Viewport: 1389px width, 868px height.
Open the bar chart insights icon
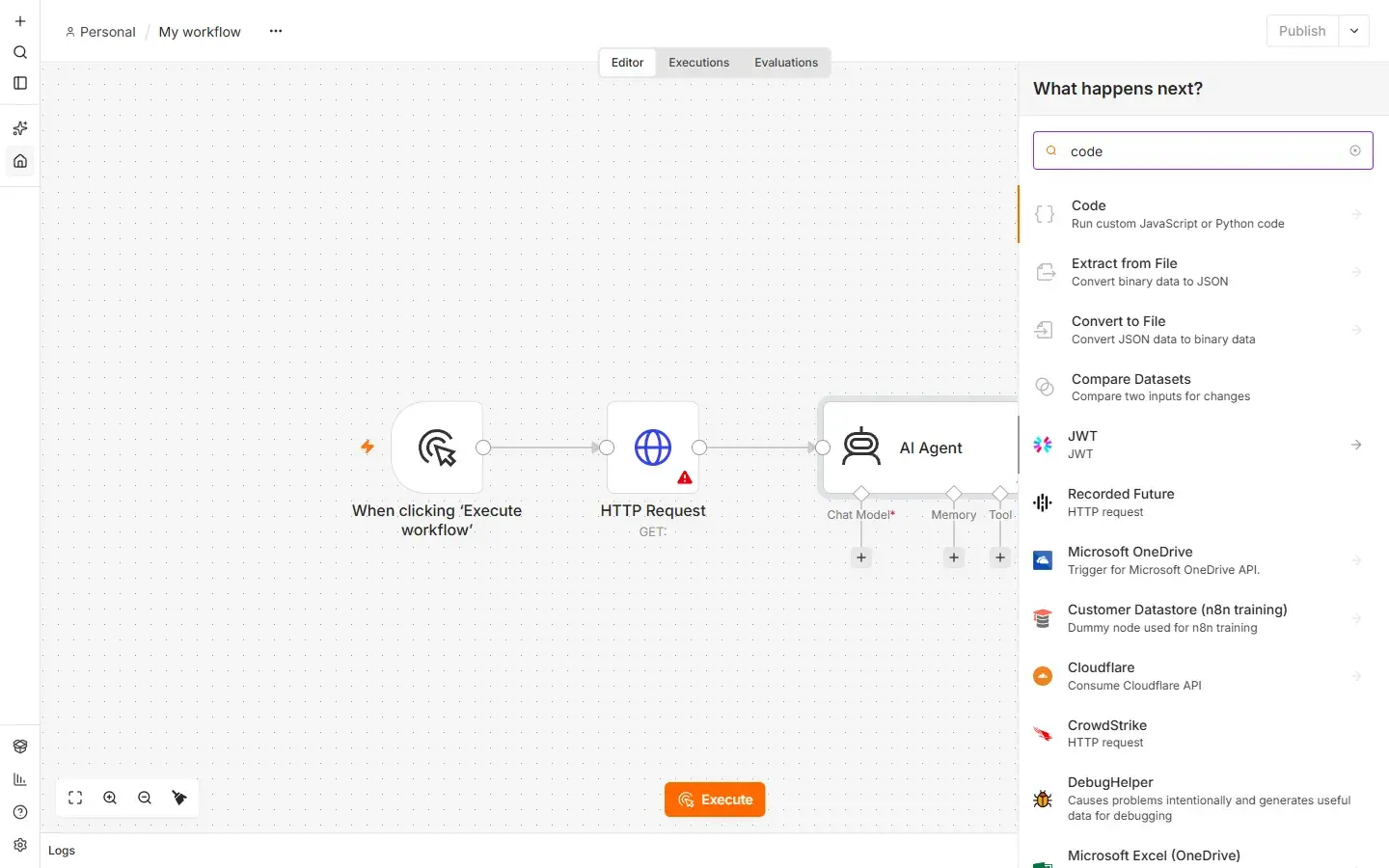pyautogui.click(x=20, y=779)
